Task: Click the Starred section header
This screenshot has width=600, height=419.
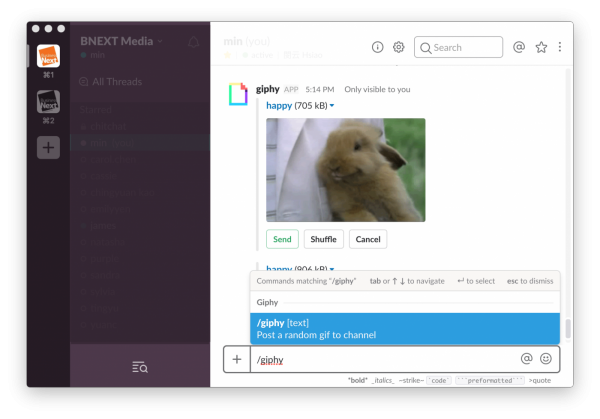Action: pos(96,110)
